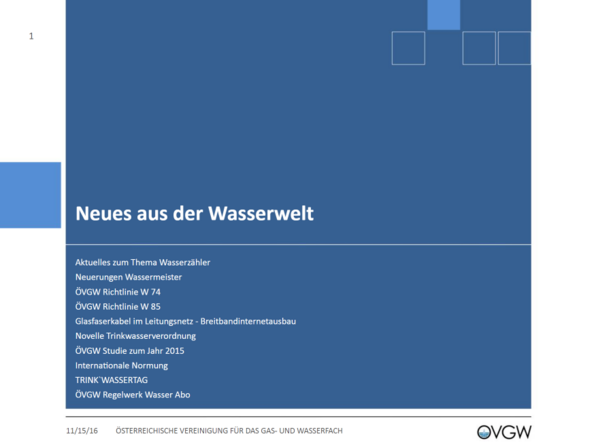Click 'Aktuelles zum Thema Wasserzähler' agenda line
Screen dimensions: 596x447
tap(143, 263)
